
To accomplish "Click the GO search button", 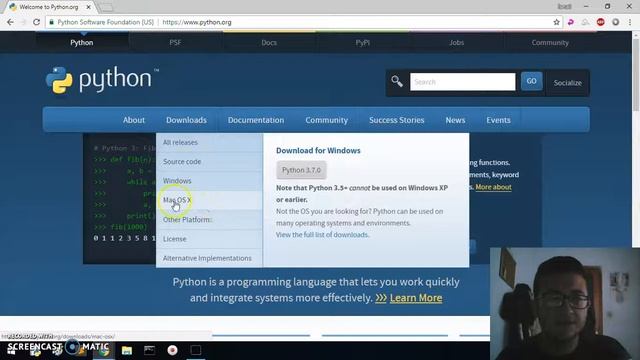I will click(531, 81).
